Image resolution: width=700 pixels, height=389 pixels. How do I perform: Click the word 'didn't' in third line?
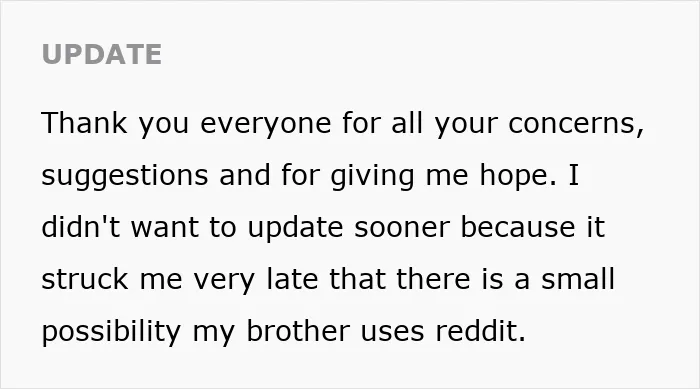[x=80, y=226]
